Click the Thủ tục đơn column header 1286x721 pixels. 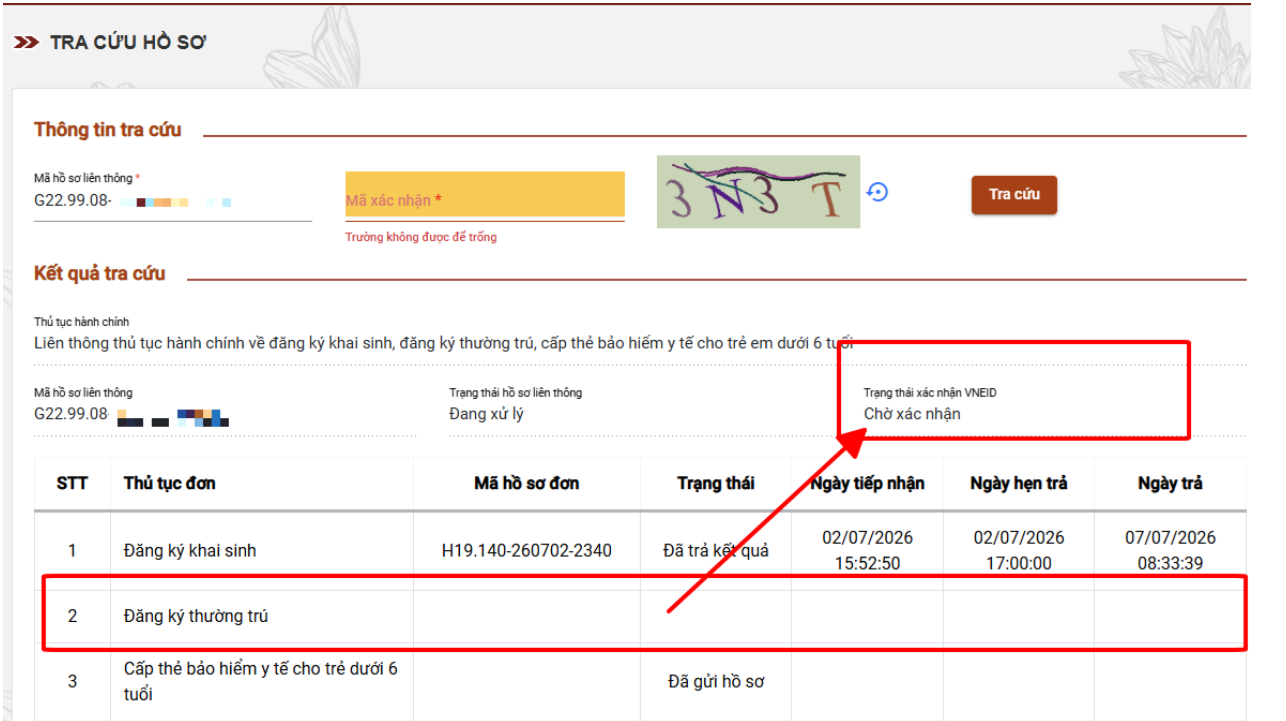(170, 483)
